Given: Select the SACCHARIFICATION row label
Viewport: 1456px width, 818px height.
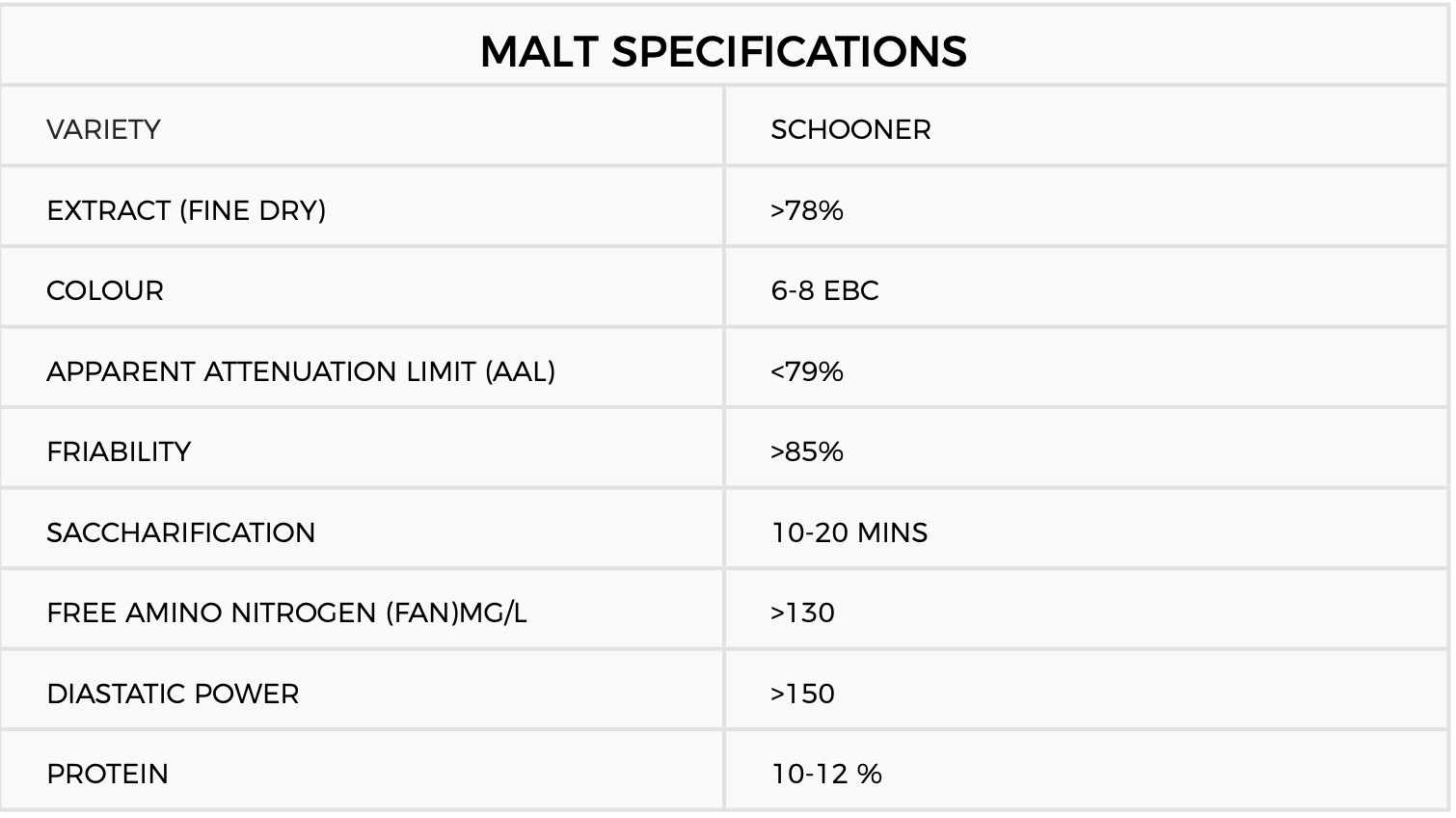Looking at the screenshot, I should click(x=181, y=532).
